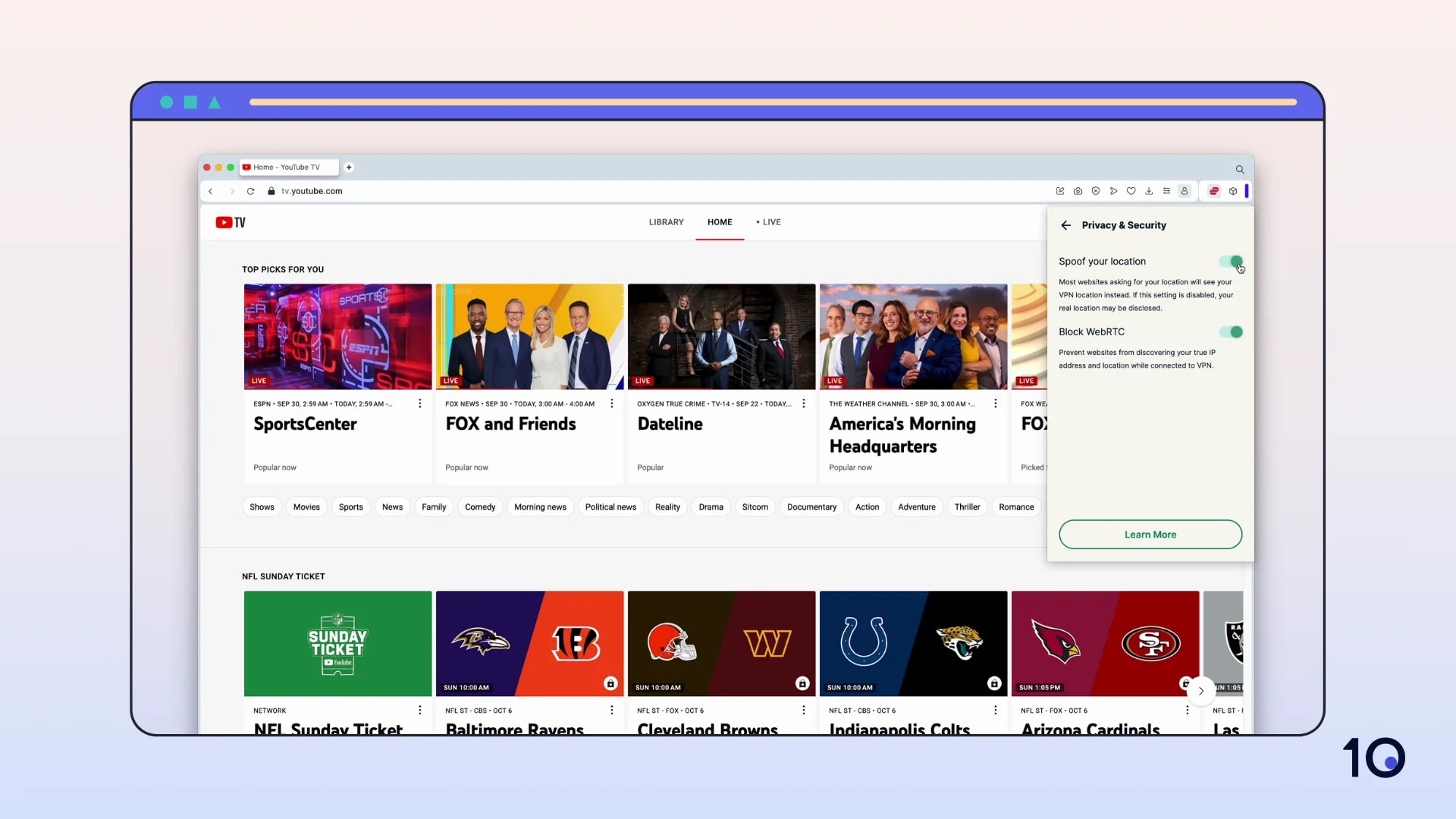This screenshot has width=1456, height=819.
Task: Open America's Morning Headquarters options menu
Action: coord(996,403)
